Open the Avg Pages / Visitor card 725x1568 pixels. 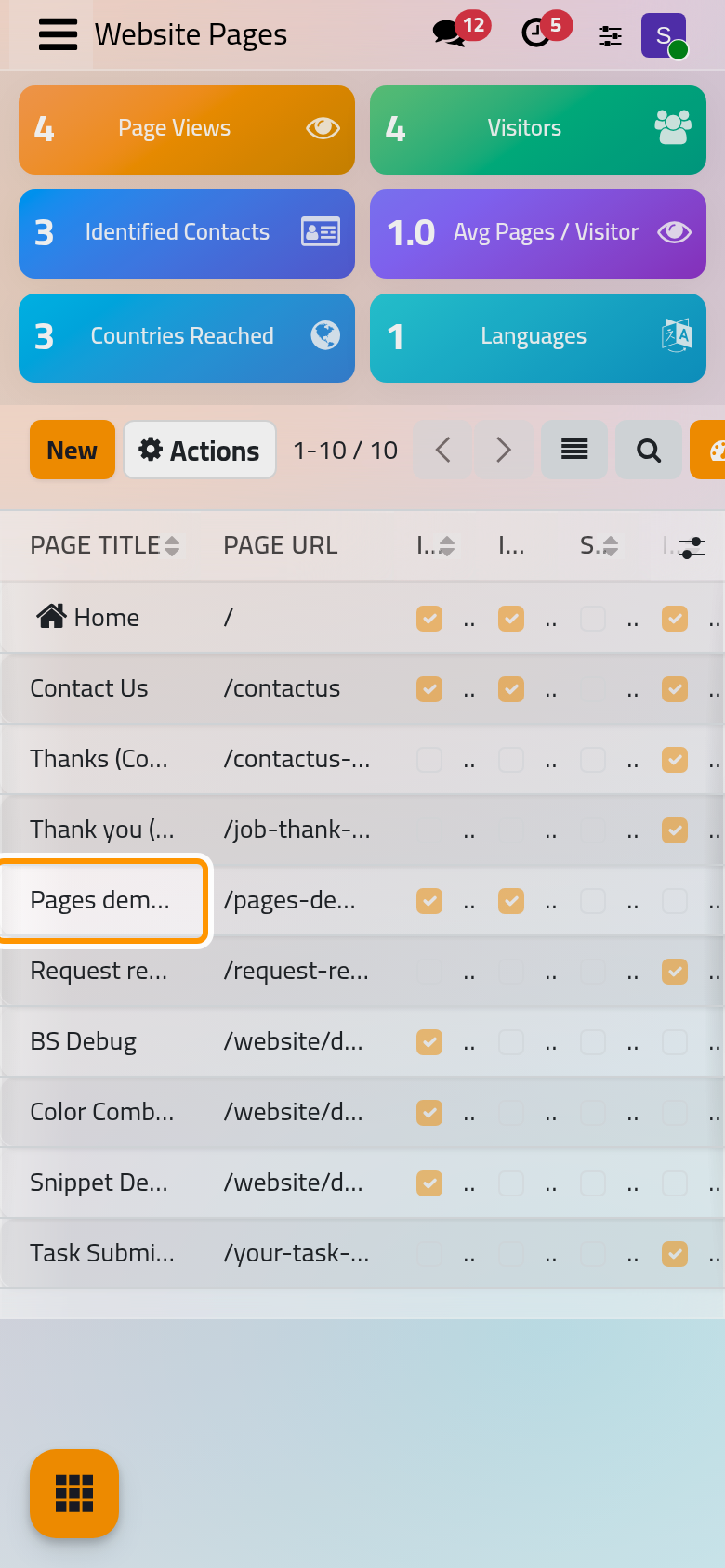click(538, 234)
